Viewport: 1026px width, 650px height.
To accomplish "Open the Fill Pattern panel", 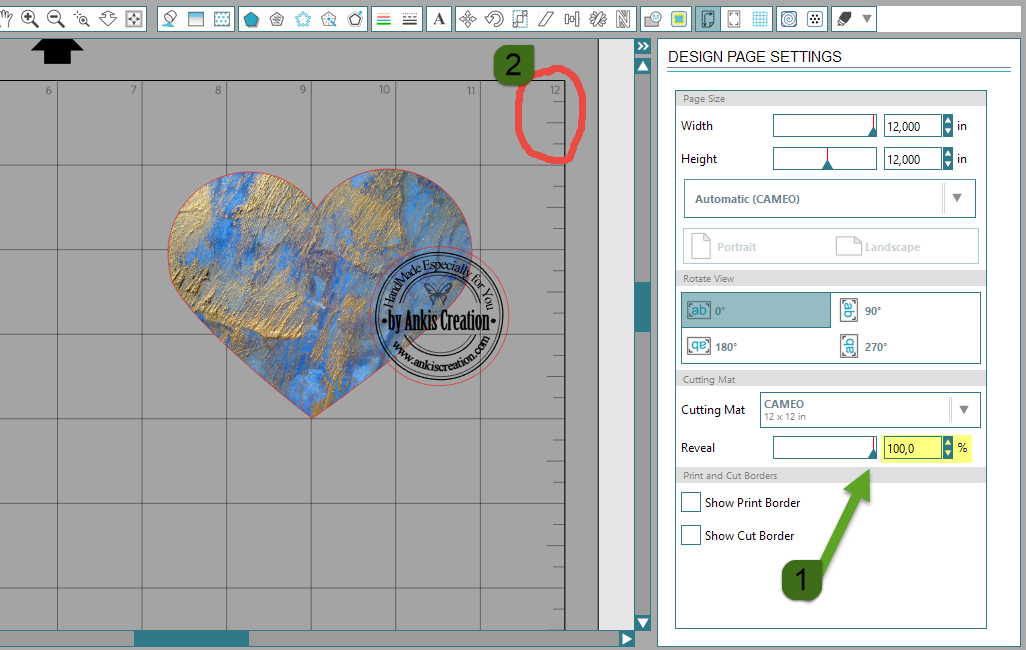I will 222,19.
